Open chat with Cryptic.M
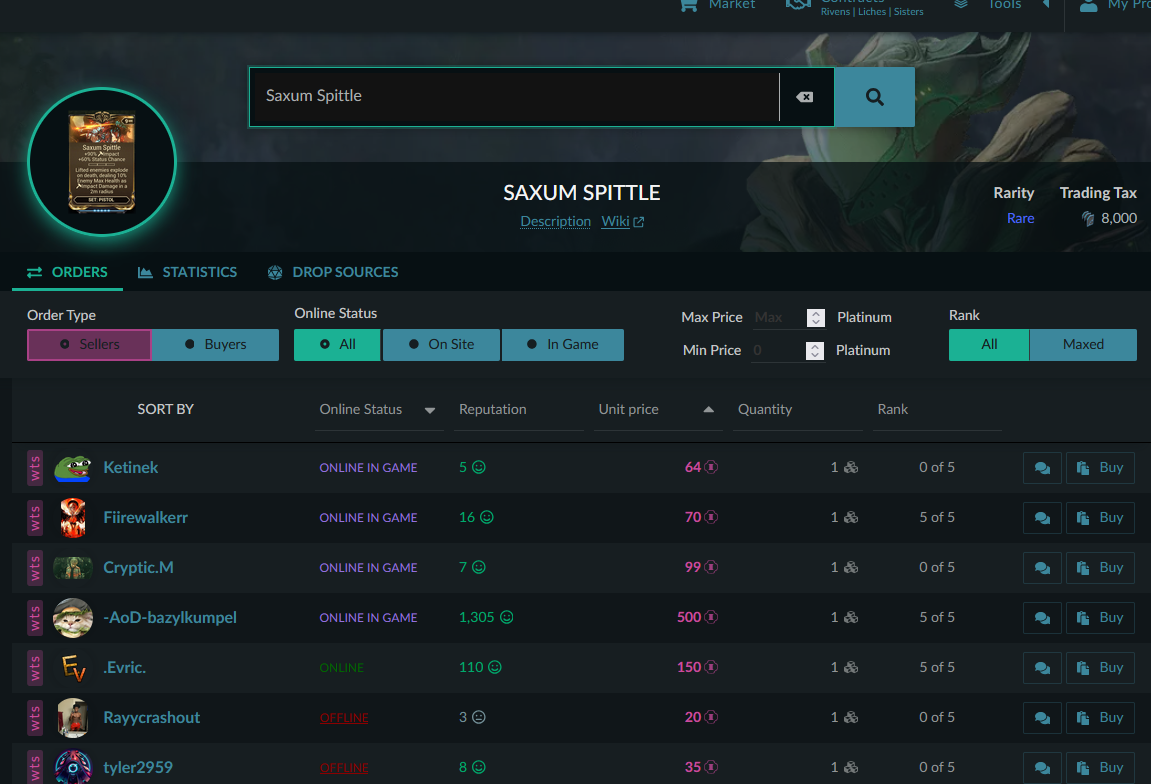This screenshot has width=1151, height=784. (1042, 567)
